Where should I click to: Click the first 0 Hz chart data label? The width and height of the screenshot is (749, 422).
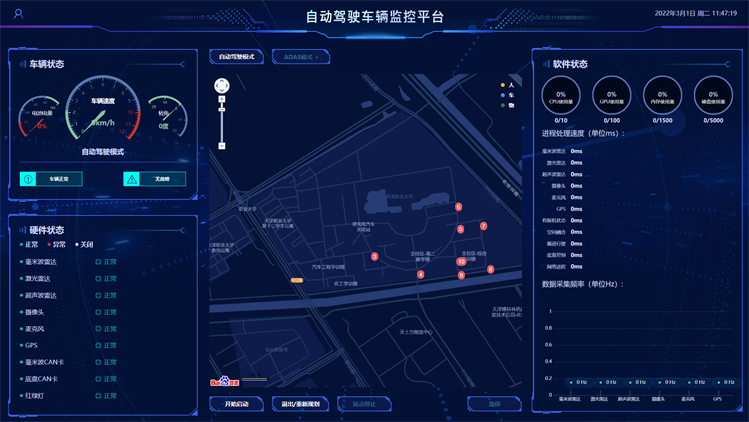[x=579, y=382]
